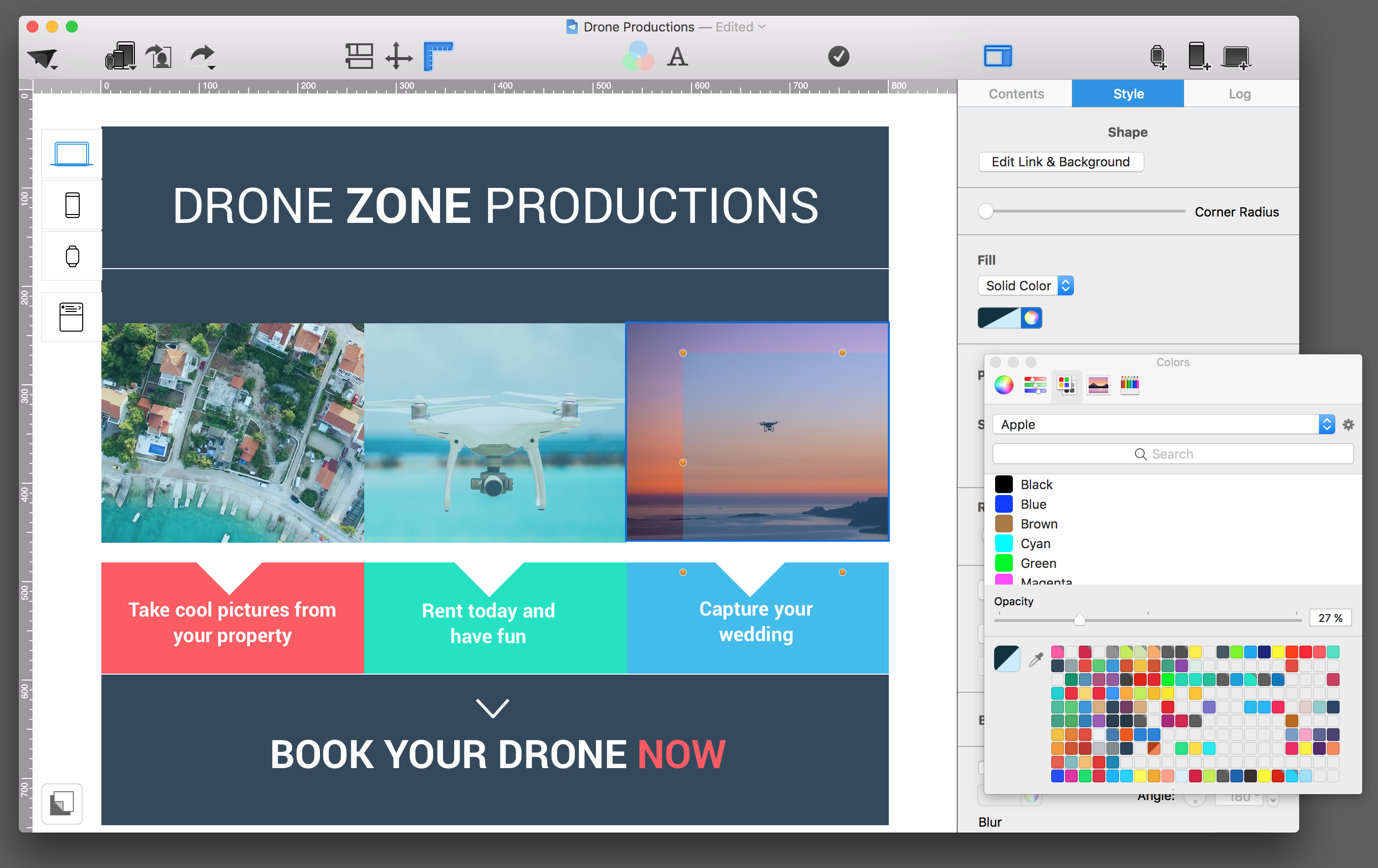Select the white drone photo
1378x868 pixels.
[495, 433]
